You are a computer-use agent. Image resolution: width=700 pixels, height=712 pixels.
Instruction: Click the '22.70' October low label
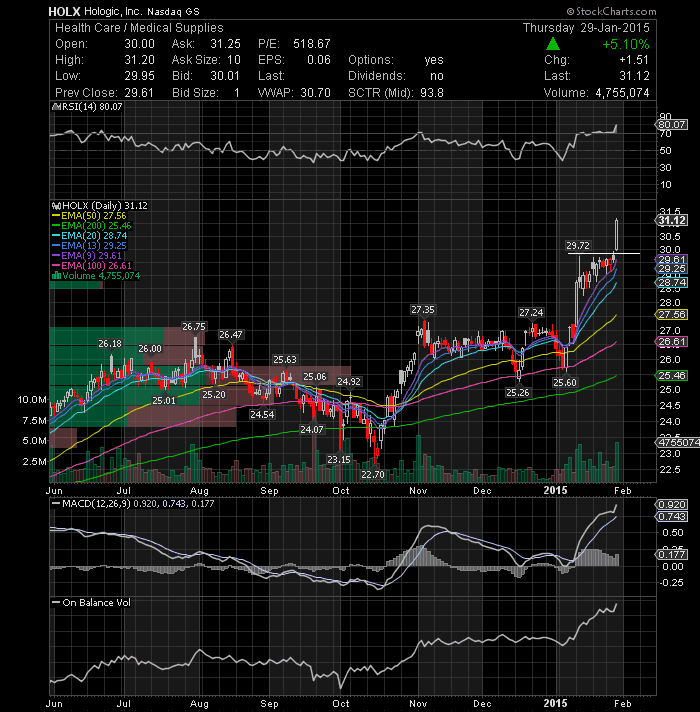point(373,475)
